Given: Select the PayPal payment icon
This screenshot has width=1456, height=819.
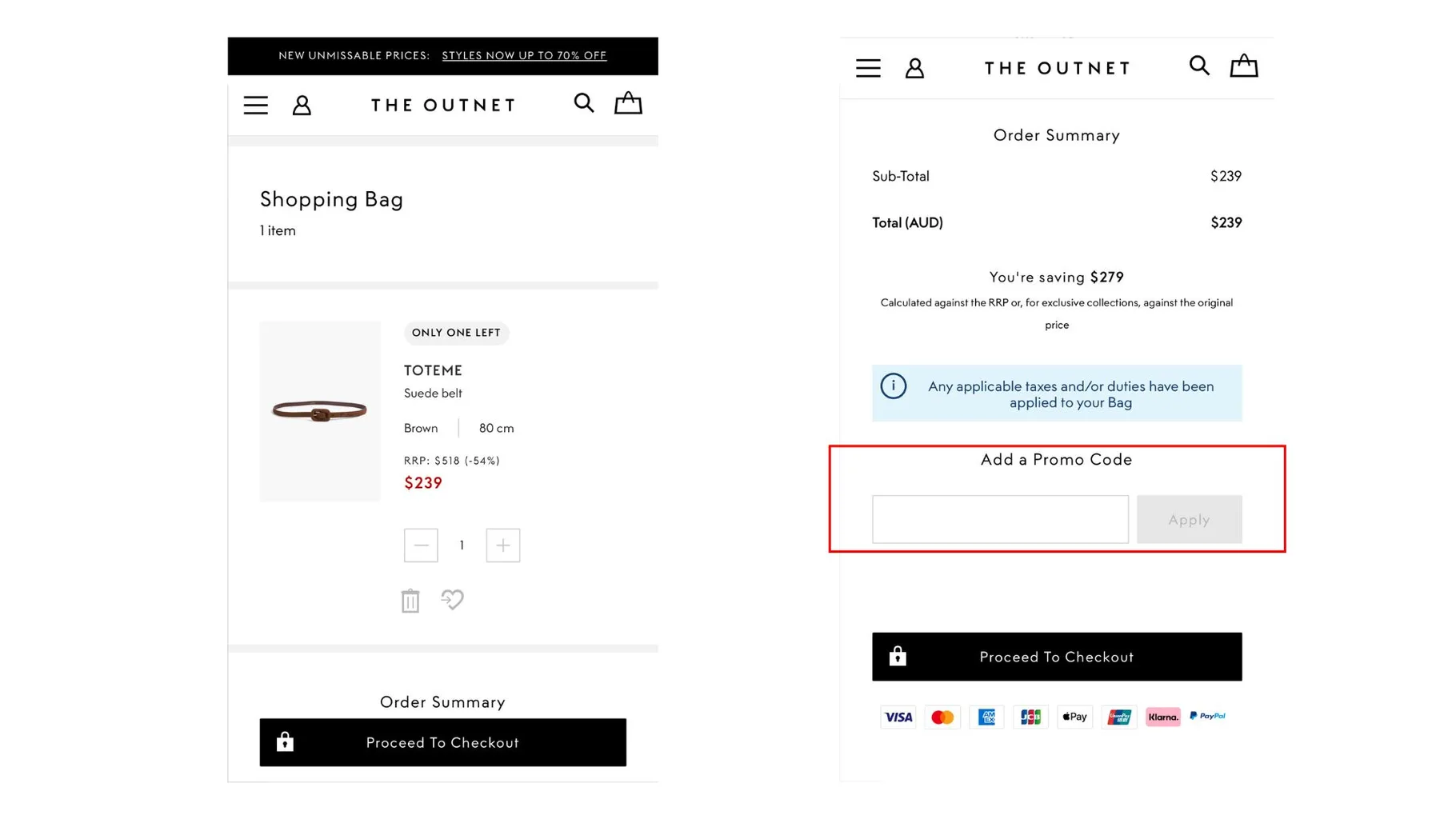Looking at the screenshot, I should pyautogui.click(x=1207, y=716).
